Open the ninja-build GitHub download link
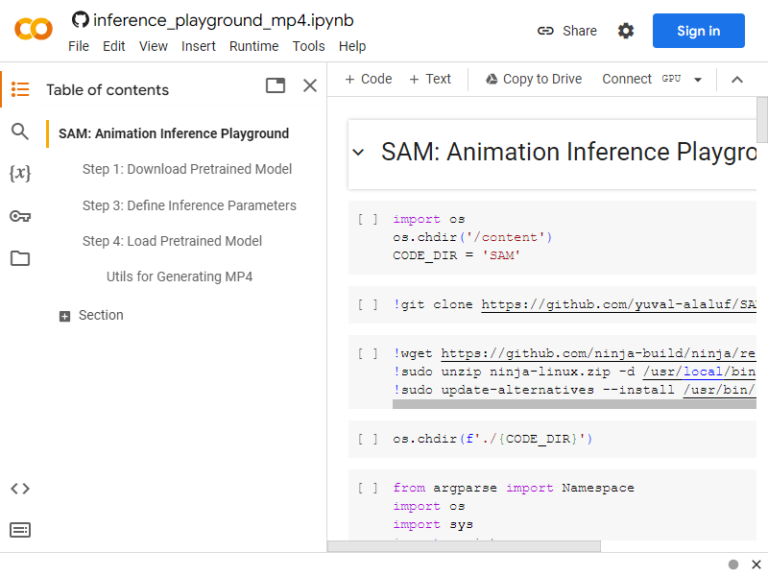Screen dimensions: 768x576 pos(599,354)
